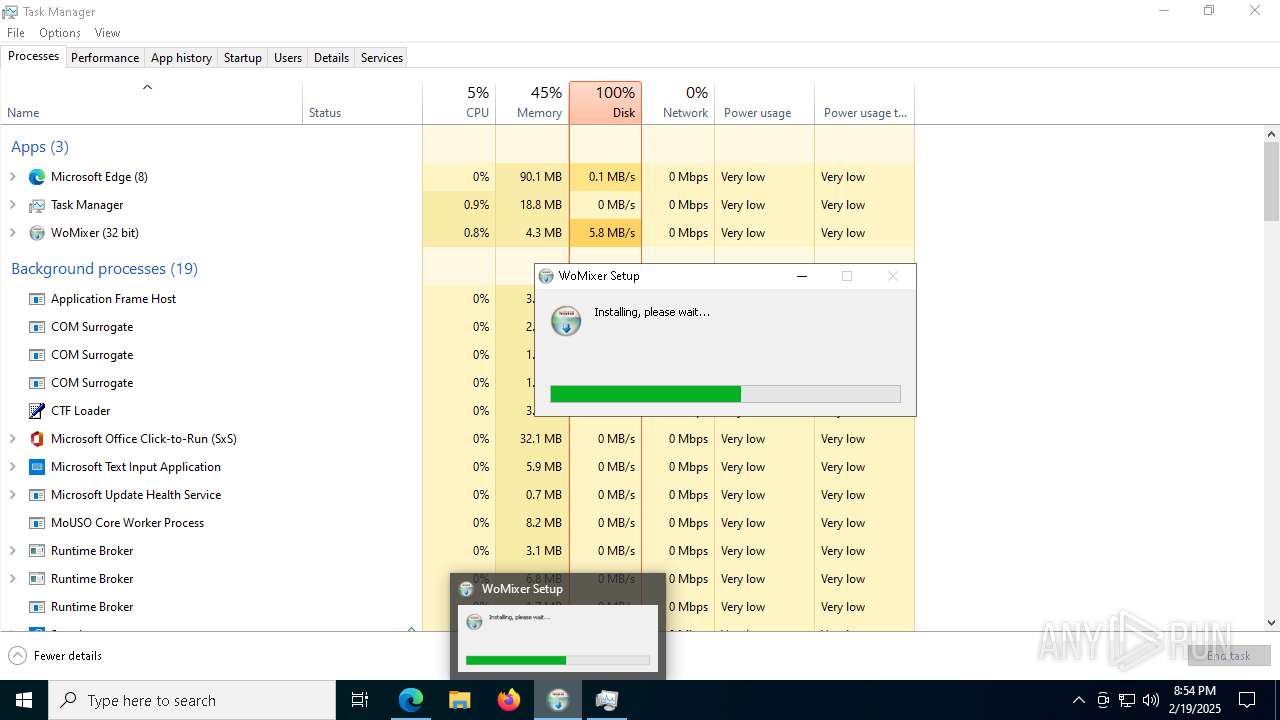Open the notification center
This screenshot has height=720, width=1280.
click(1248, 700)
